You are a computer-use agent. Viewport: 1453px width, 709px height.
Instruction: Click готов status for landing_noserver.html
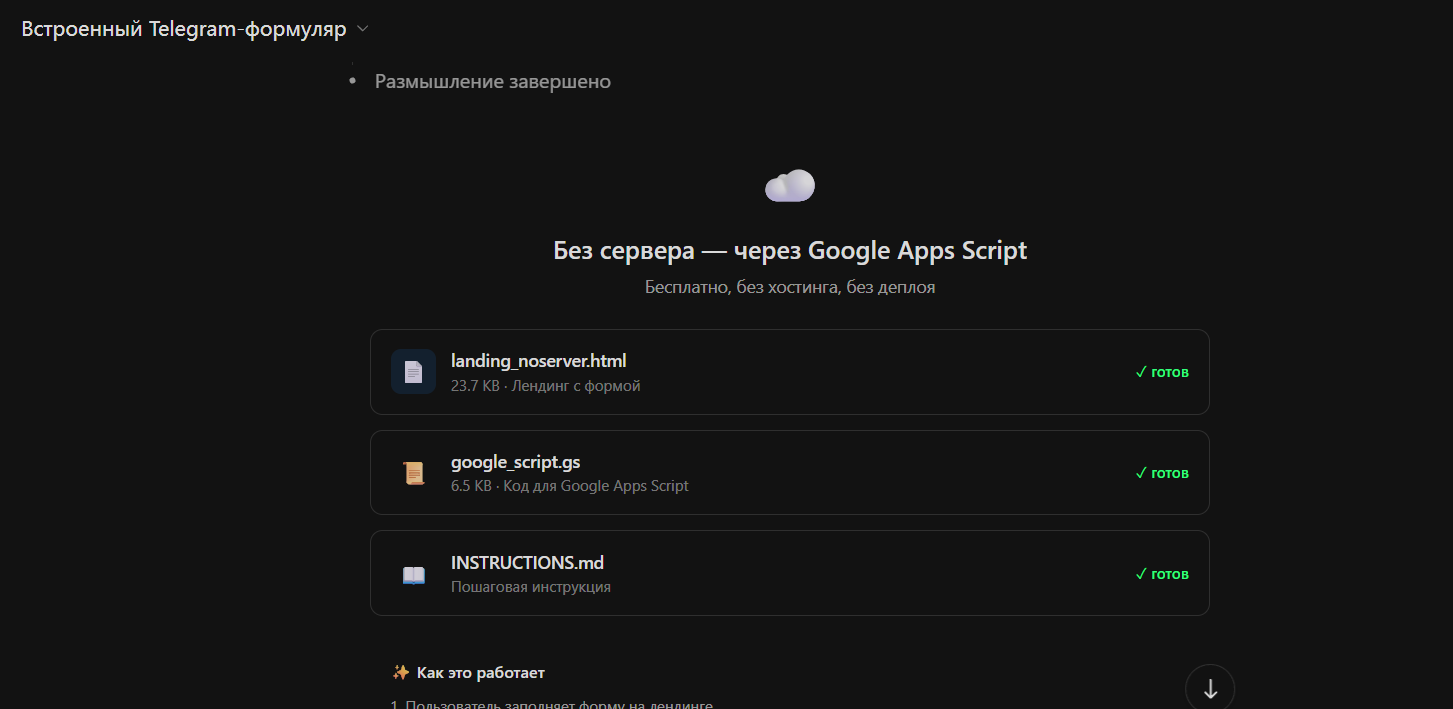click(x=1162, y=372)
